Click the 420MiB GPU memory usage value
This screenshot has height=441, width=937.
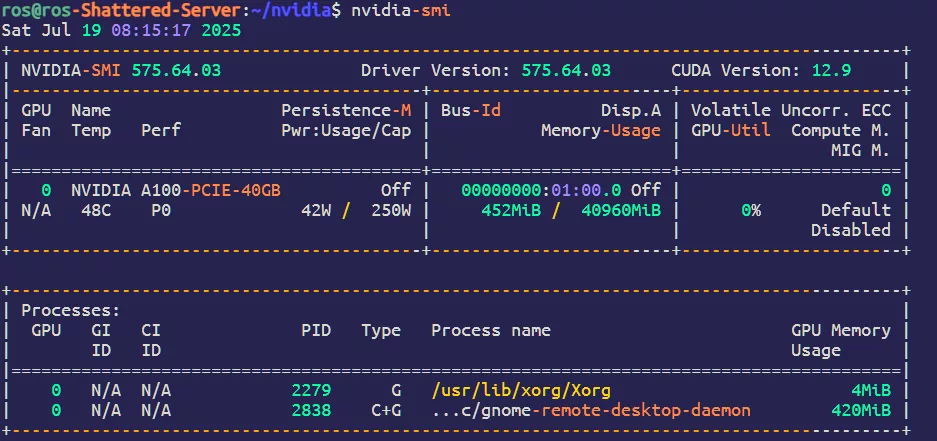click(x=860, y=410)
